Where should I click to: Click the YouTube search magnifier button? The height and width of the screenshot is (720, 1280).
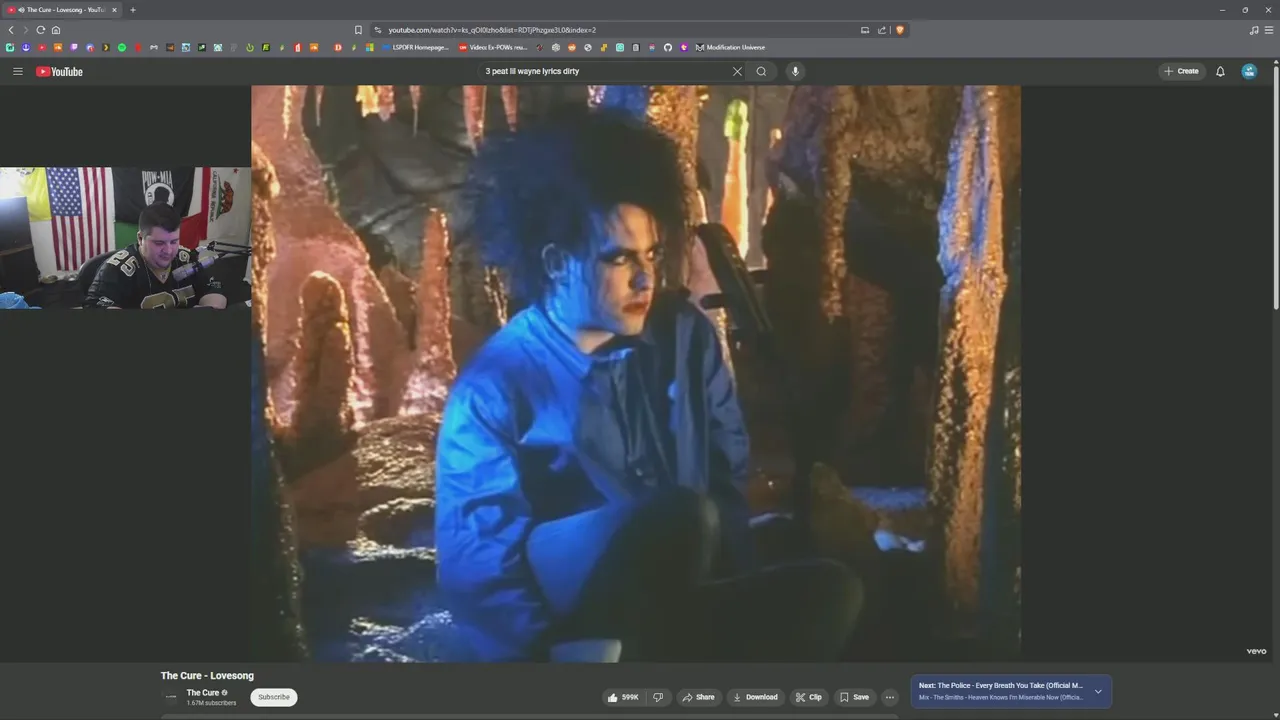(x=761, y=71)
